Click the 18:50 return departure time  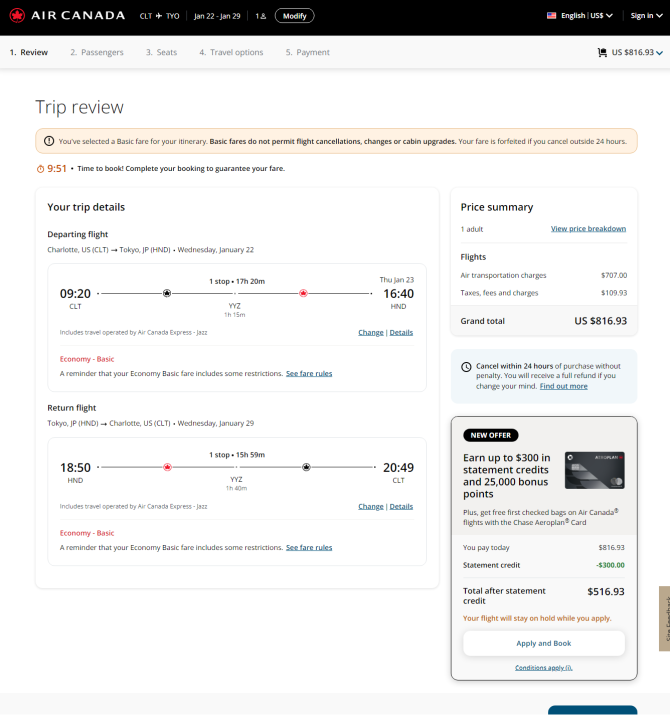pyautogui.click(x=75, y=468)
